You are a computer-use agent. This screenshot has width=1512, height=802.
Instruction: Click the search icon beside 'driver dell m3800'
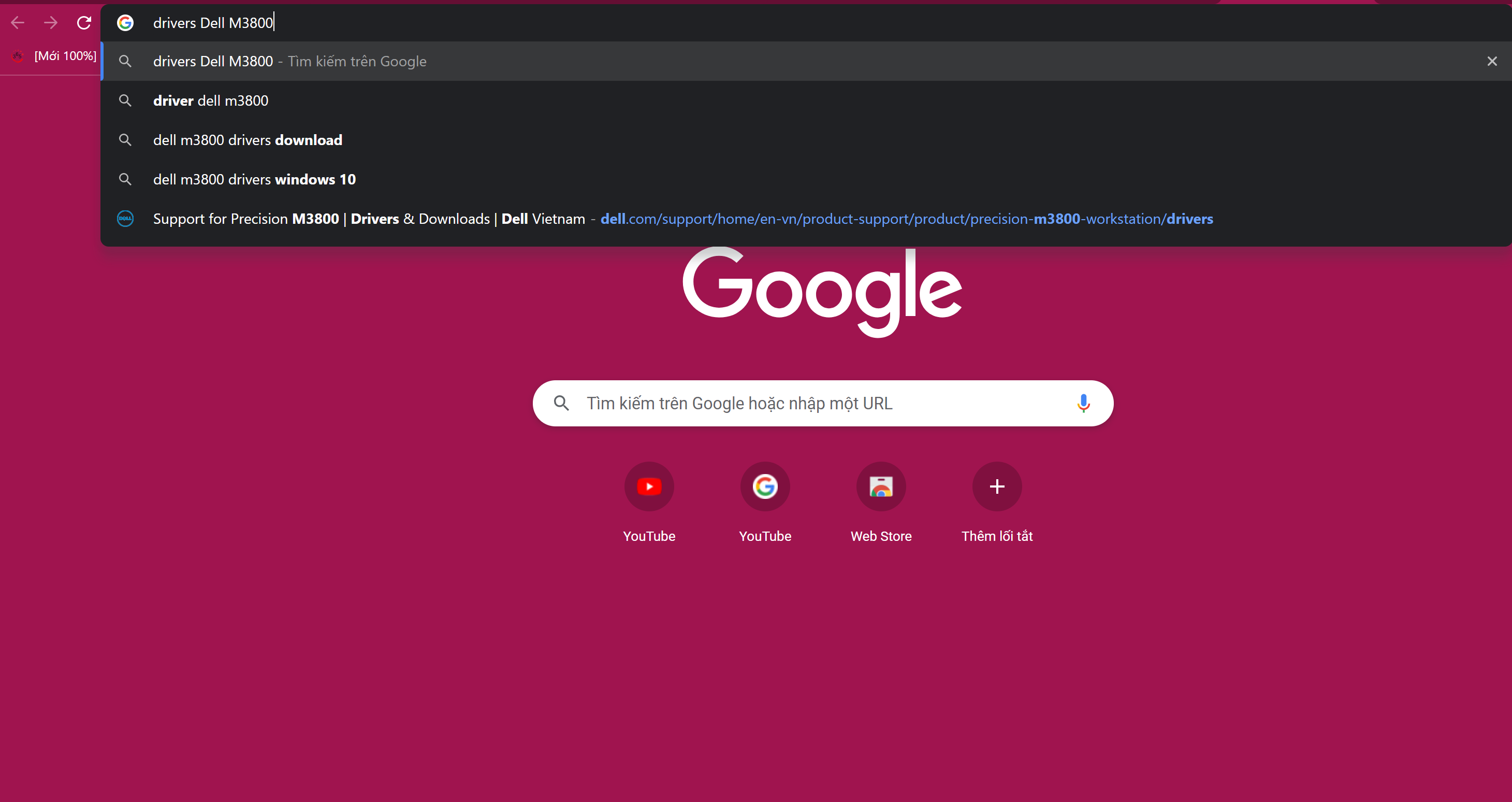(x=125, y=101)
